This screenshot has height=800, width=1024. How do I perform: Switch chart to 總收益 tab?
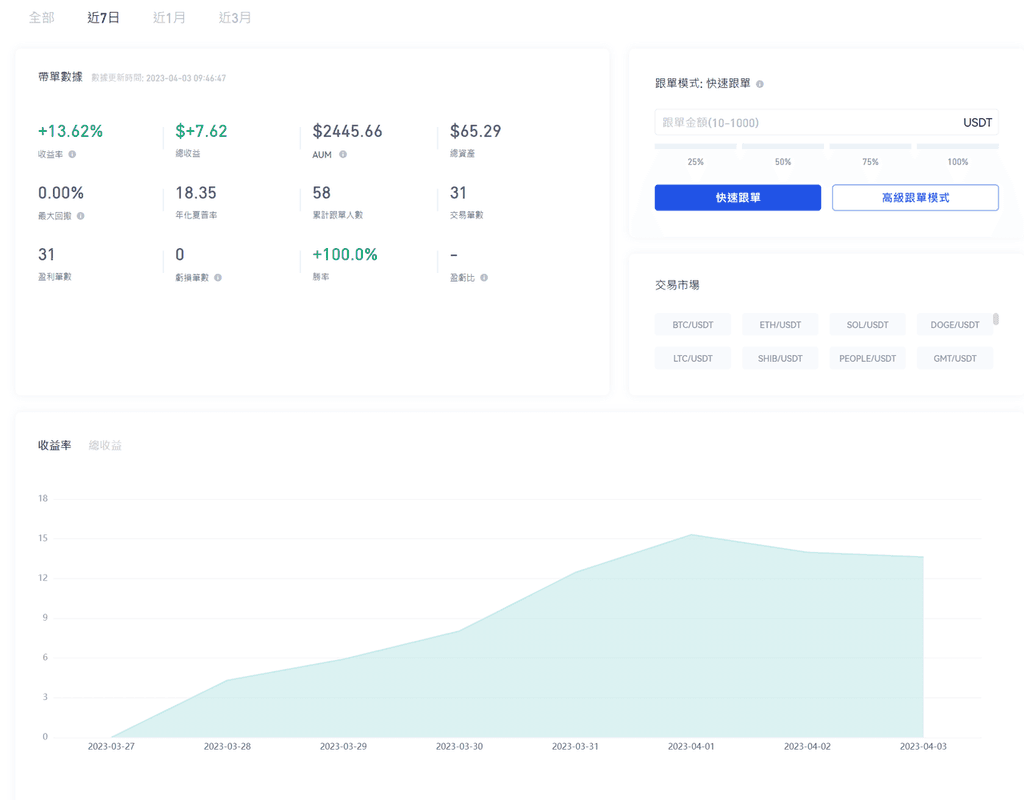[x=105, y=446]
